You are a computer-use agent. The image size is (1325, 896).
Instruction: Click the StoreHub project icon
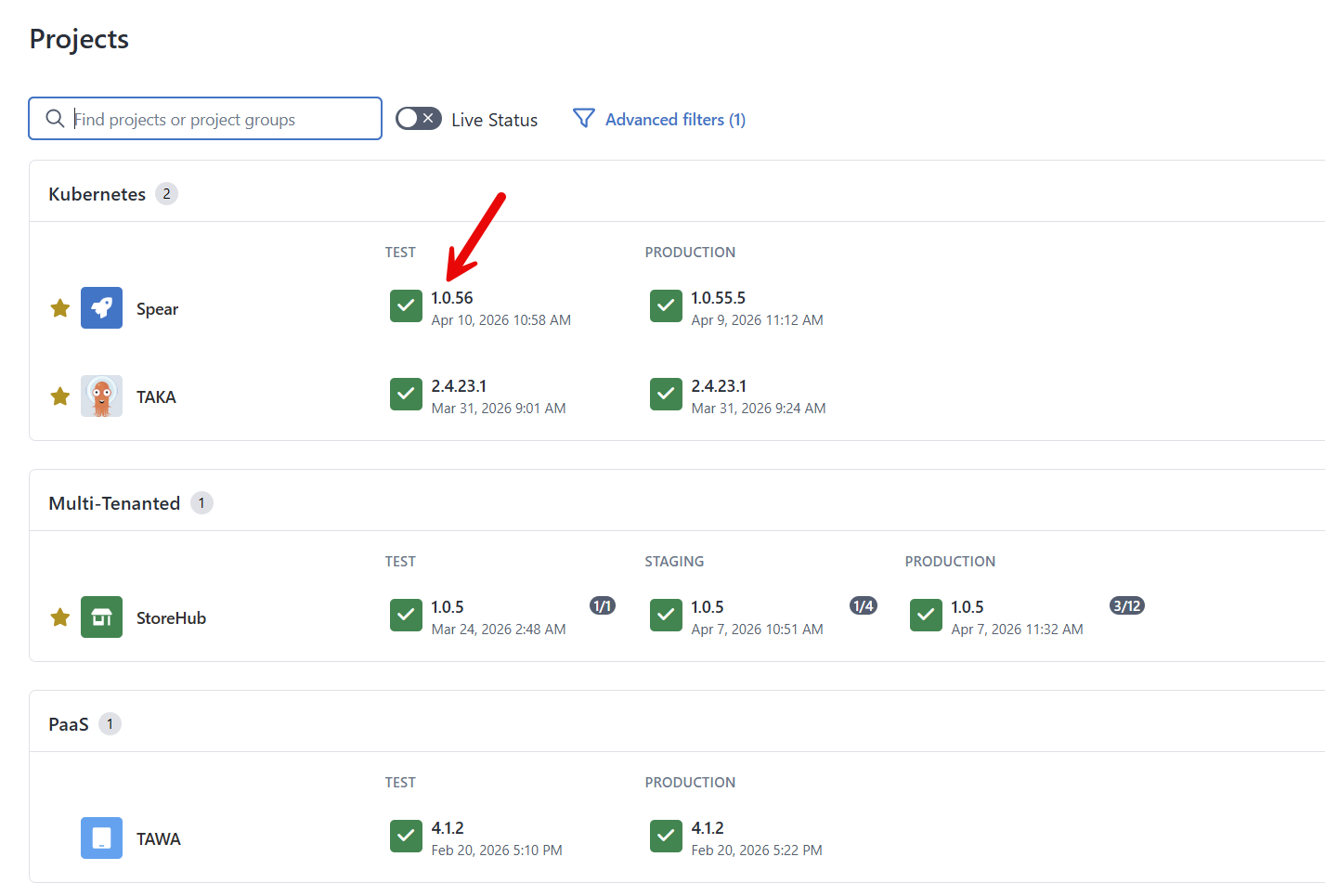click(101, 617)
